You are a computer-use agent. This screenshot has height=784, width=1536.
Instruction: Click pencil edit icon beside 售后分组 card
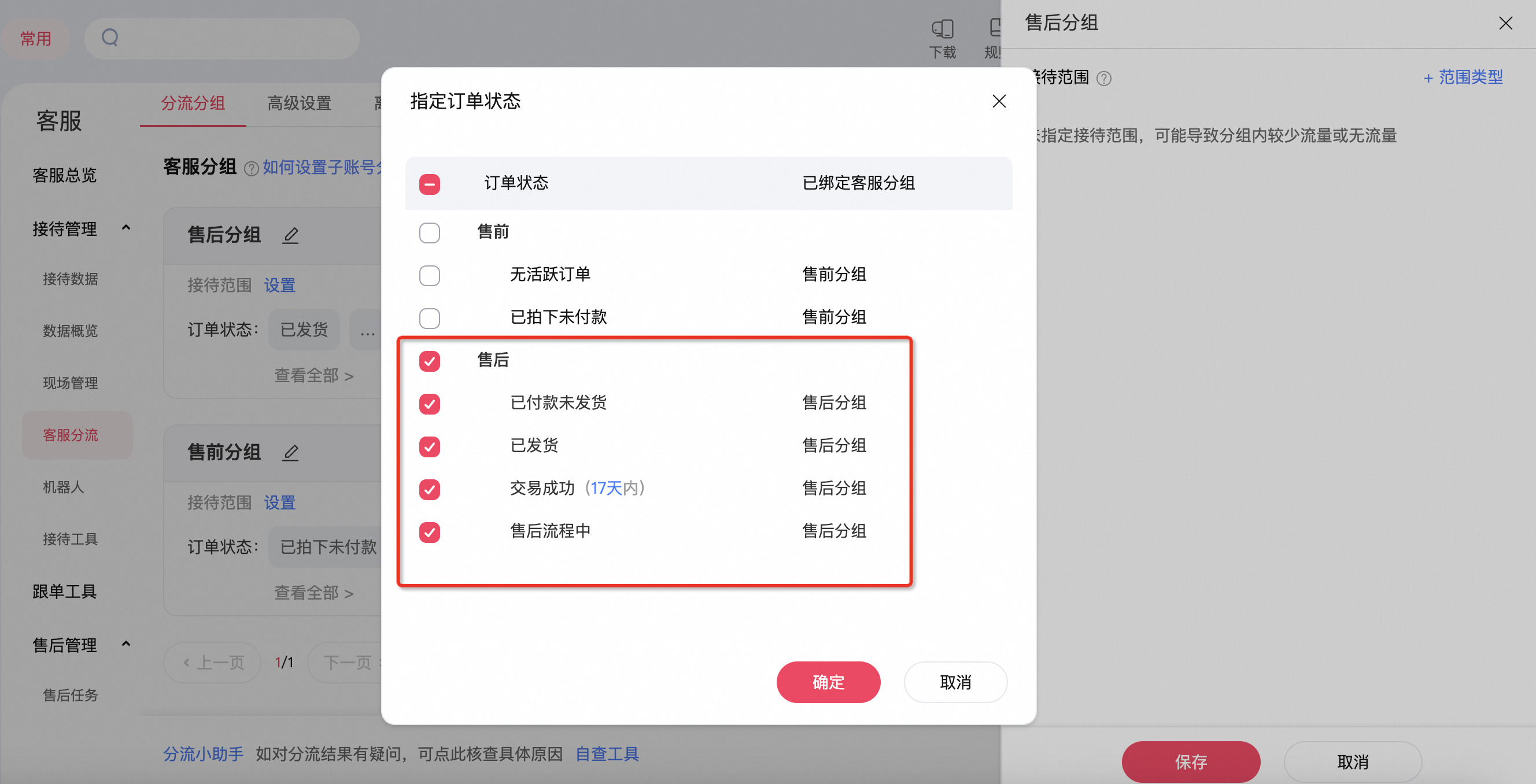pos(290,235)
